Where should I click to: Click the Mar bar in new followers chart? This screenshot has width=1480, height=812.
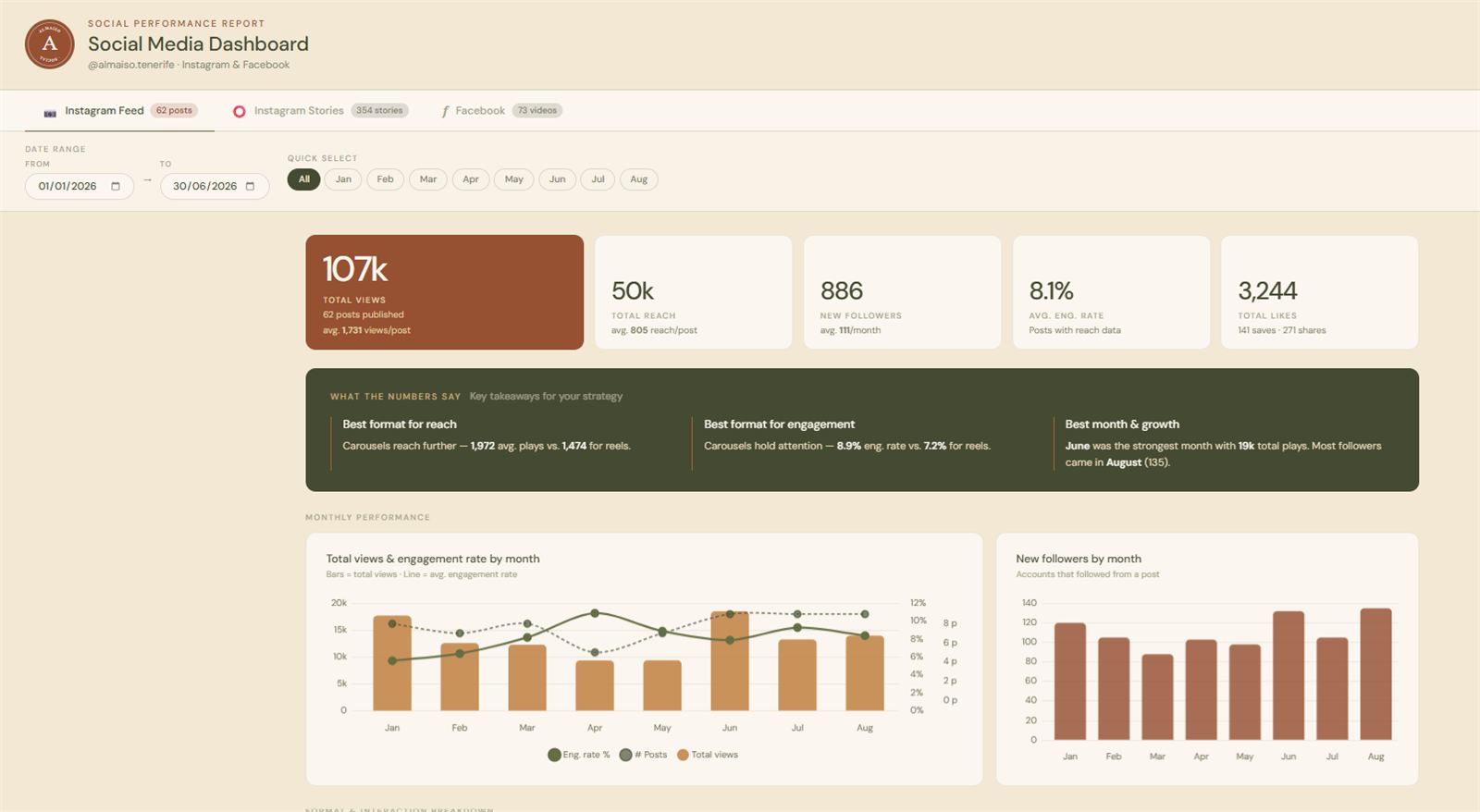point(1157,697)
